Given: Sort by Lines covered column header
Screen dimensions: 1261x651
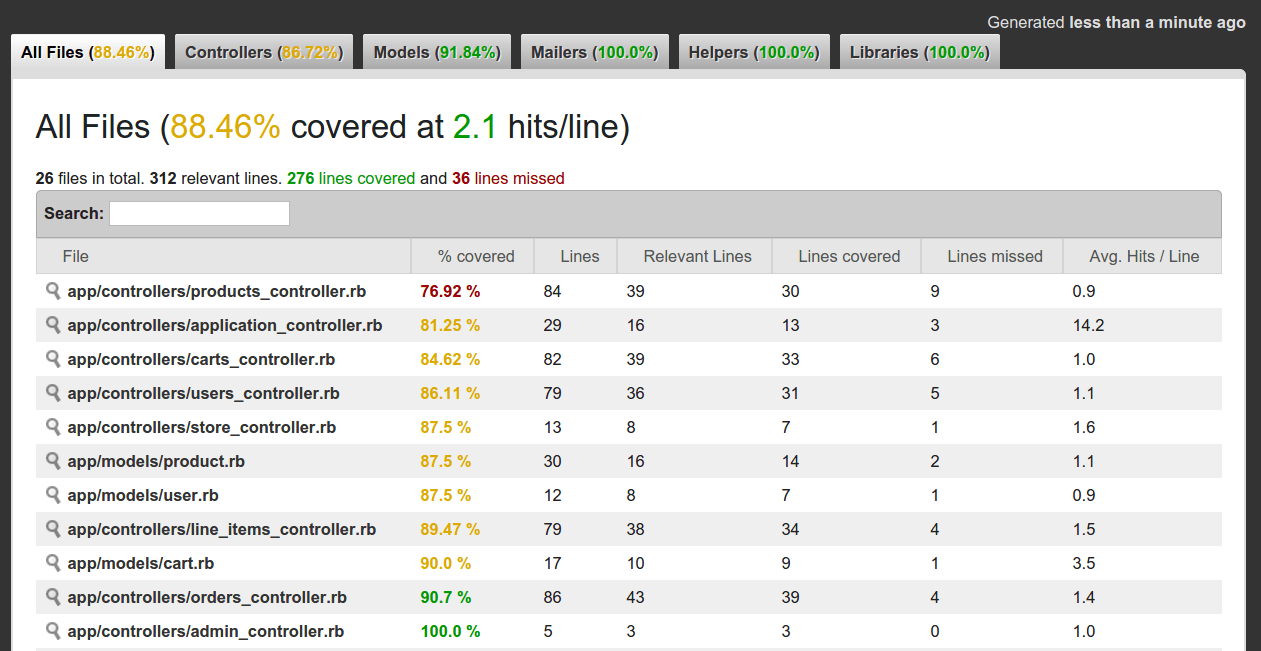Looking at the screenshot, I should coord(846,256).
